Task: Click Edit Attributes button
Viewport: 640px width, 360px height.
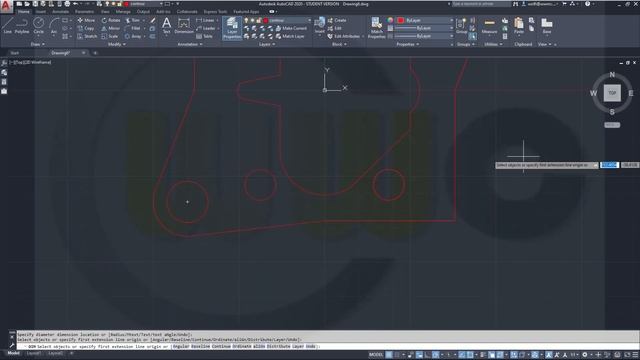Action: coord(344,36)
